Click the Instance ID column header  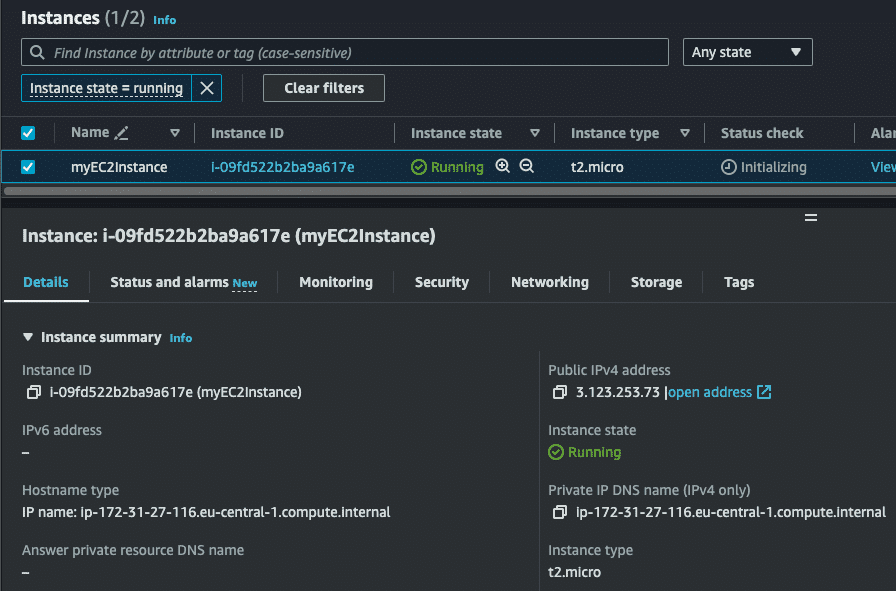click(x=247, y=133)
